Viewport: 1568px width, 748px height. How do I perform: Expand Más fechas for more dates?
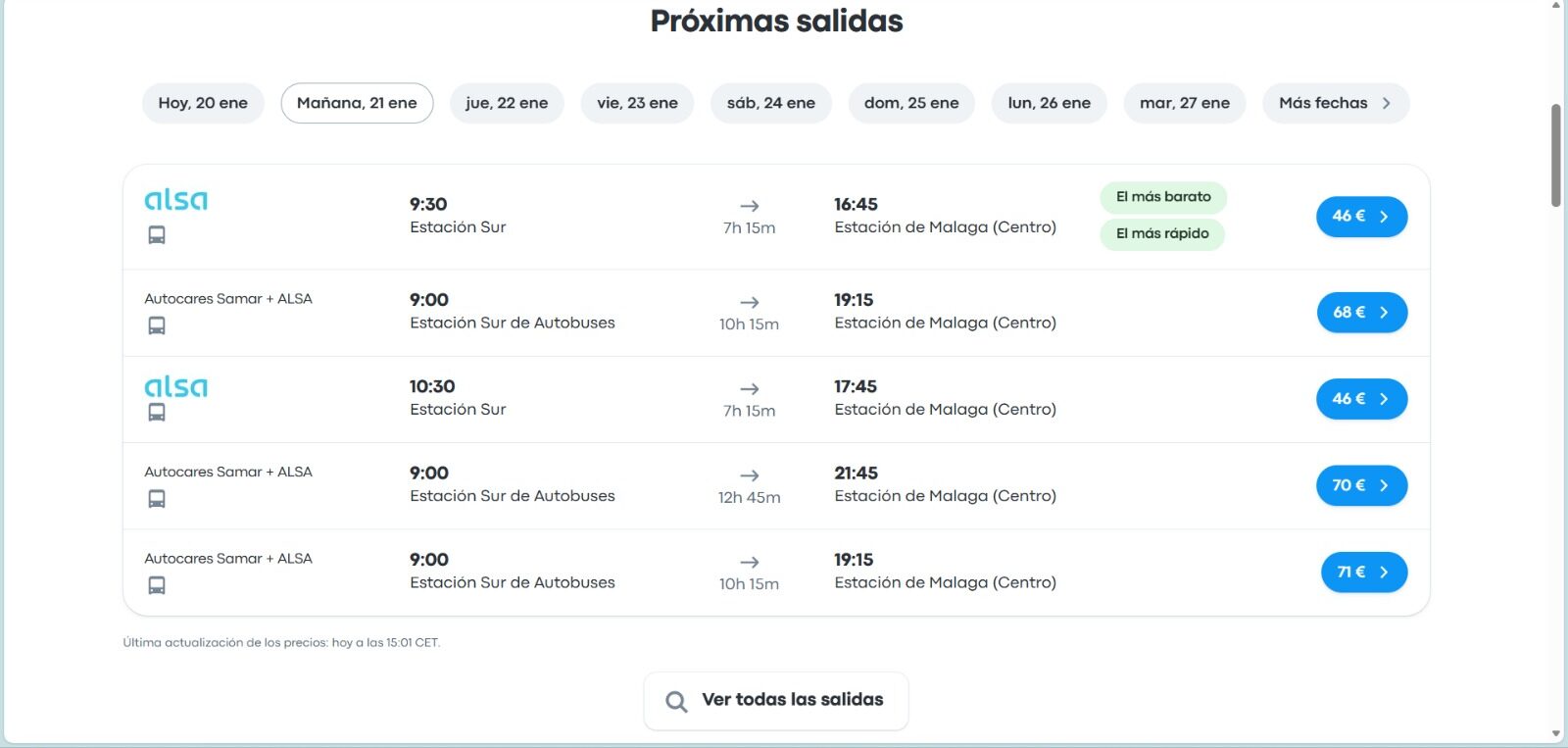pyautogui.click(x=1336, y=103)
